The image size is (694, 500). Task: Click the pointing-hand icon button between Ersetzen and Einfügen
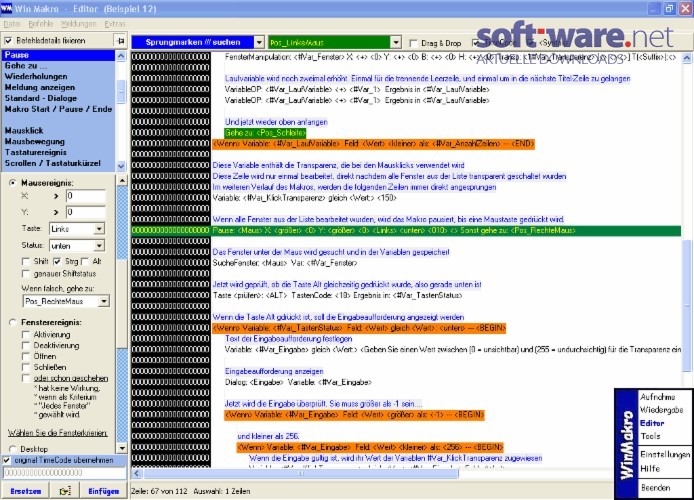[65, 491]
